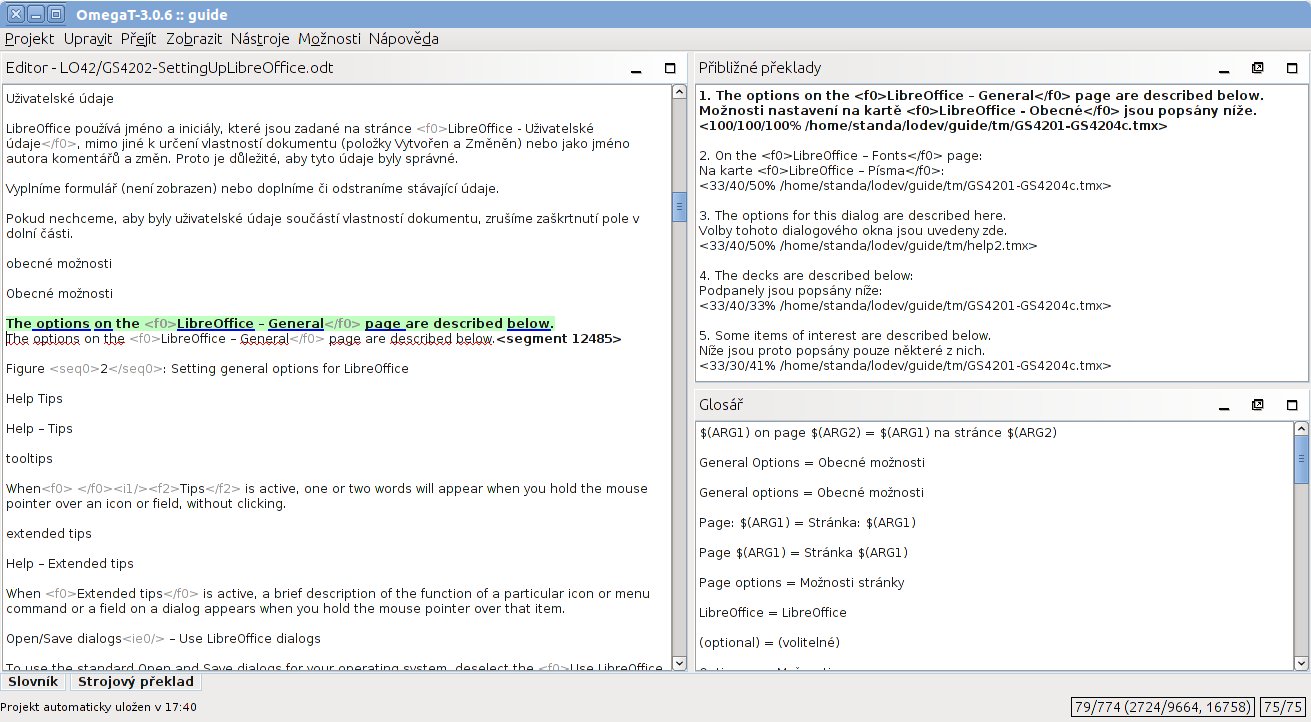Minimize the Glosář pane
1311x722 pixels.
1222,406
